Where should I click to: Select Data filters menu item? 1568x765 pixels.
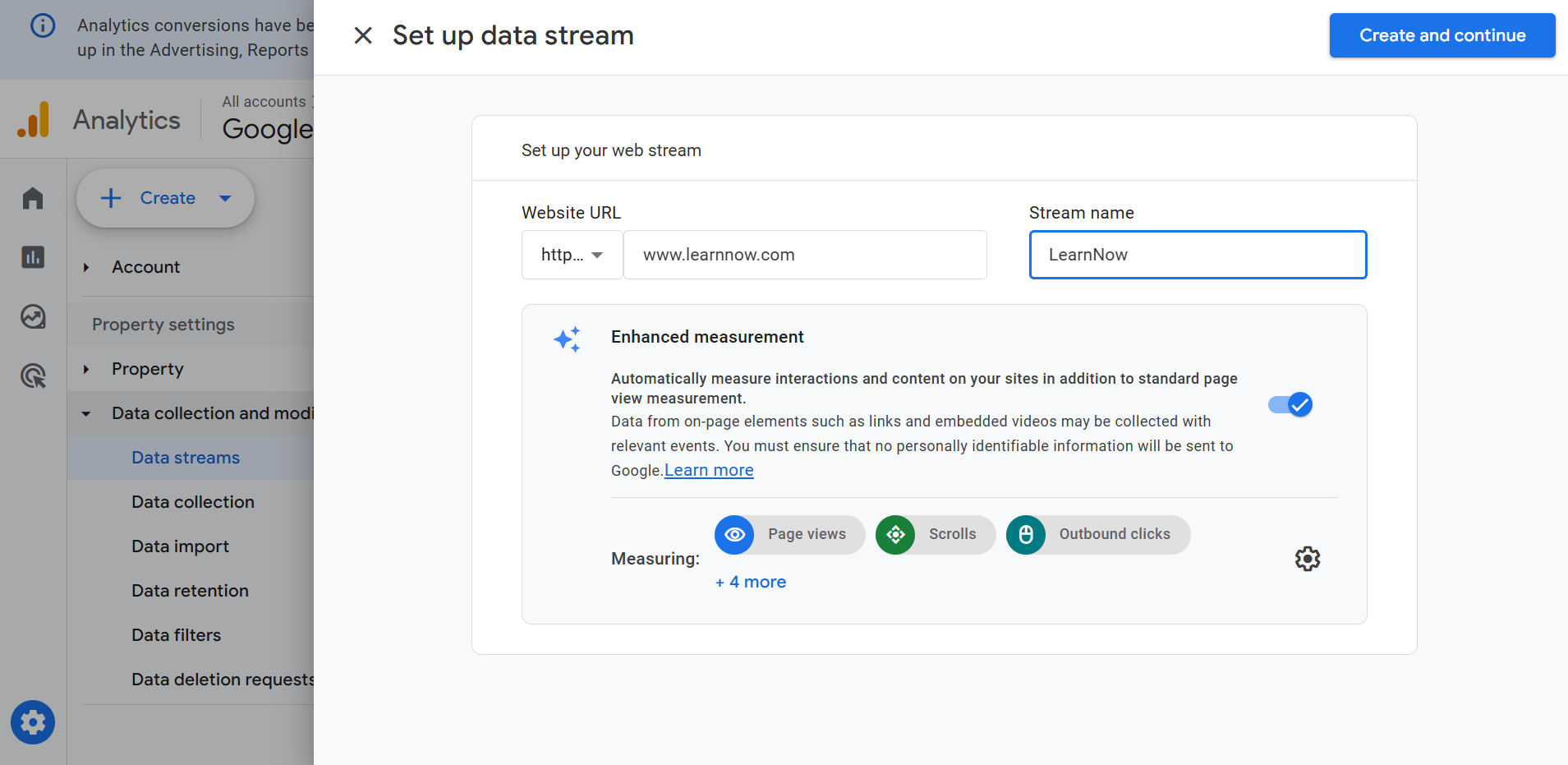(x=176, y=635)
